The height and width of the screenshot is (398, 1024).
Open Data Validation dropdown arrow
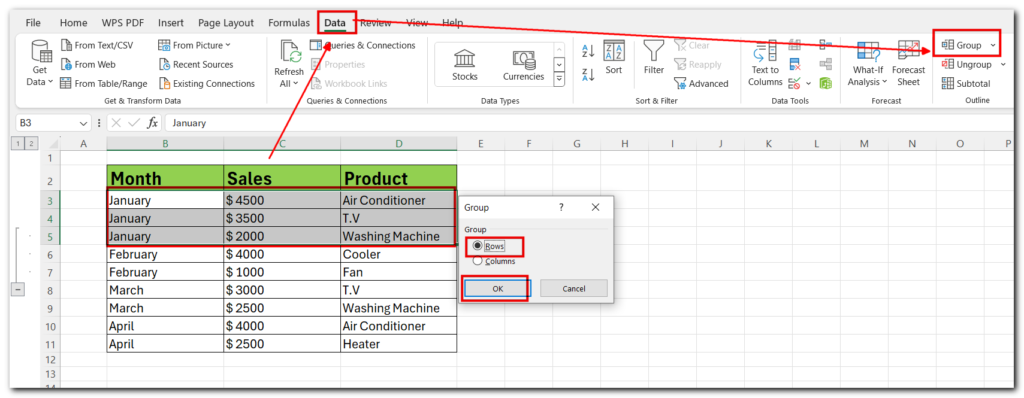click(808, 83)
